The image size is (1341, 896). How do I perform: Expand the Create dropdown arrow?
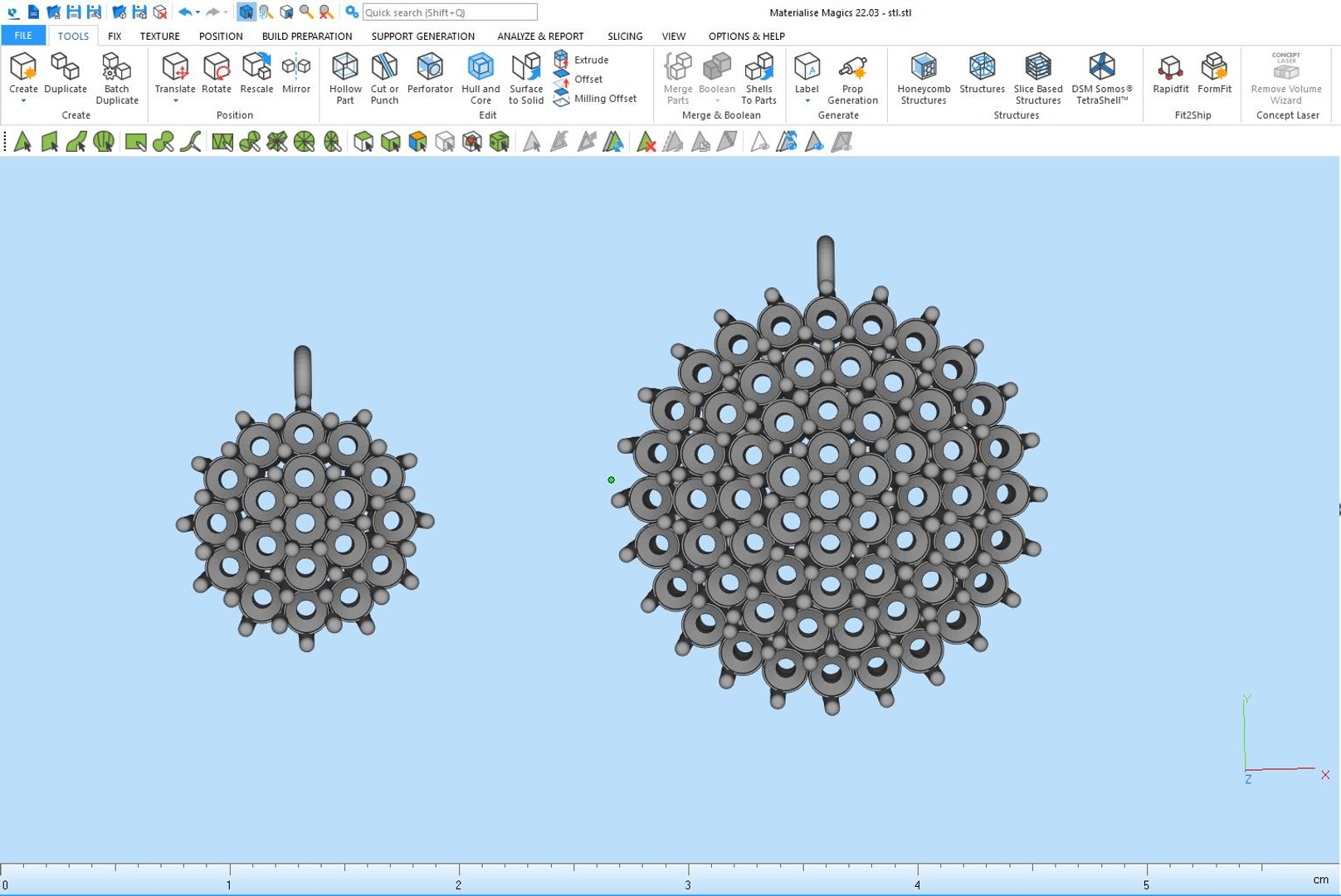(23, 101)
